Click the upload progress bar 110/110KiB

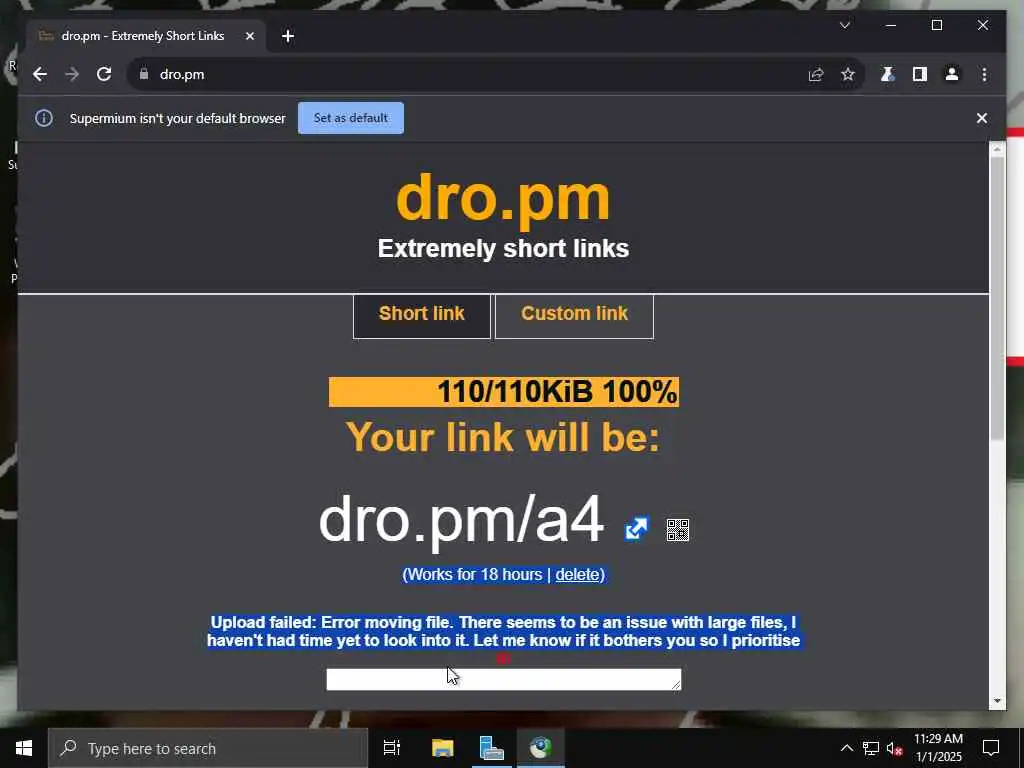click(x=504, y=392)
